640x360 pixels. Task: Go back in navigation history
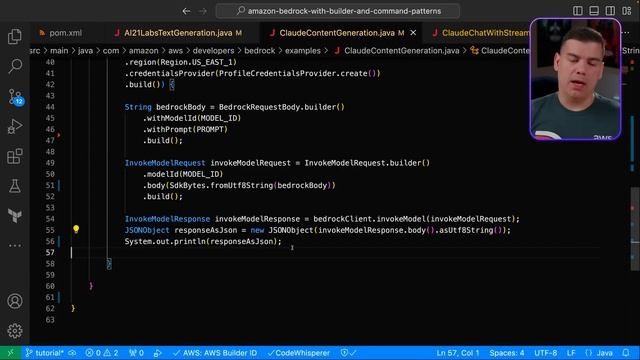(x=186, y=11)
